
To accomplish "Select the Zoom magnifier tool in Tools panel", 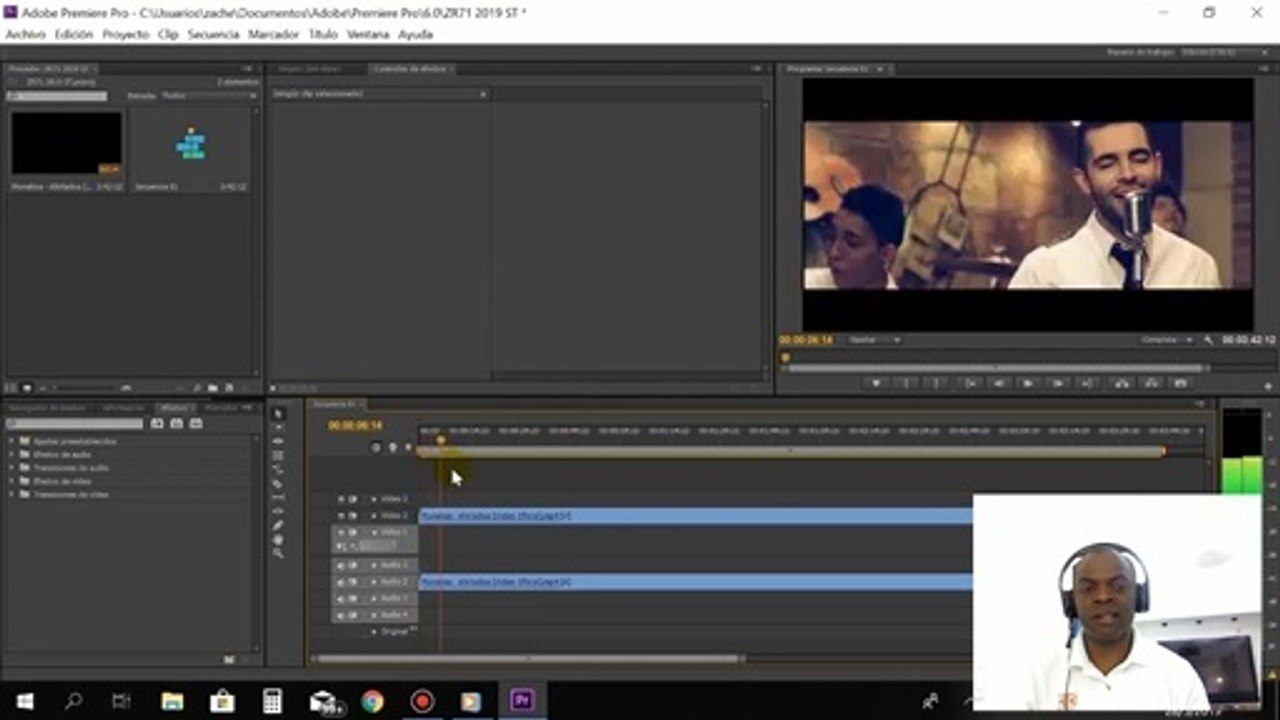I will (x=278, y=553).
